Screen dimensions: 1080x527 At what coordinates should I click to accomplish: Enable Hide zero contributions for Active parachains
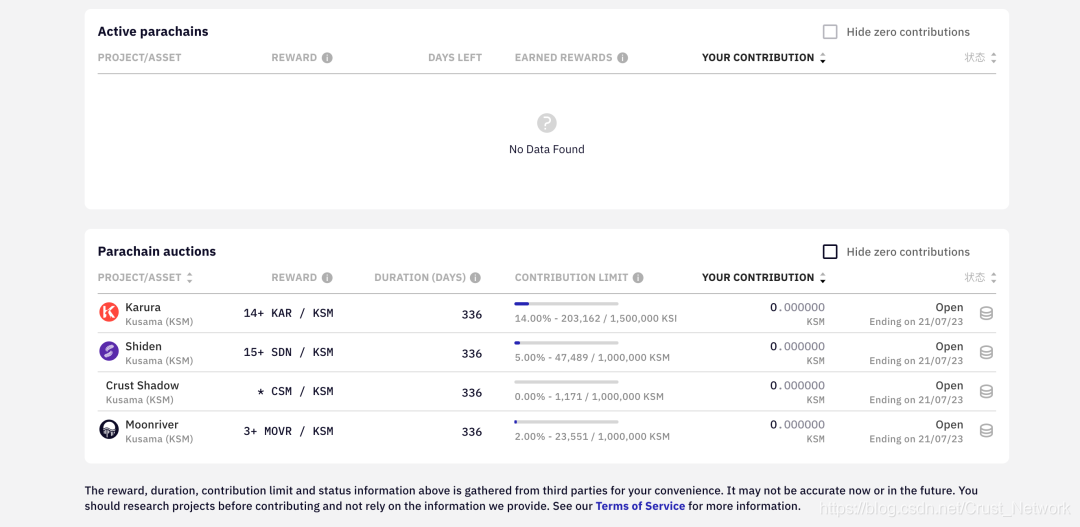click(830, 32)
